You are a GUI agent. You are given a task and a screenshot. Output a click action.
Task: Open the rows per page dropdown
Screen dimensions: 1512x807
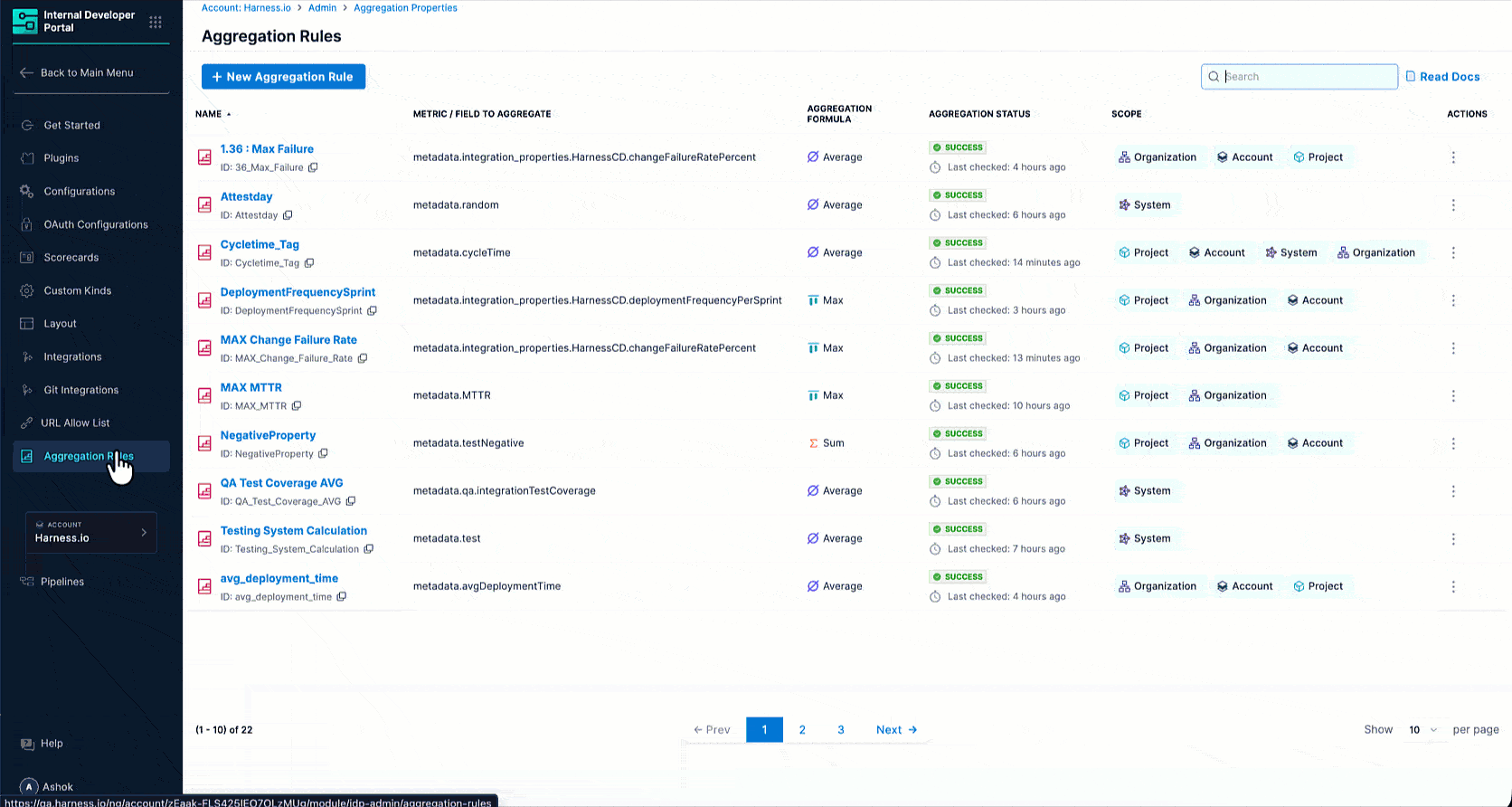click(x=1422, y=730)
